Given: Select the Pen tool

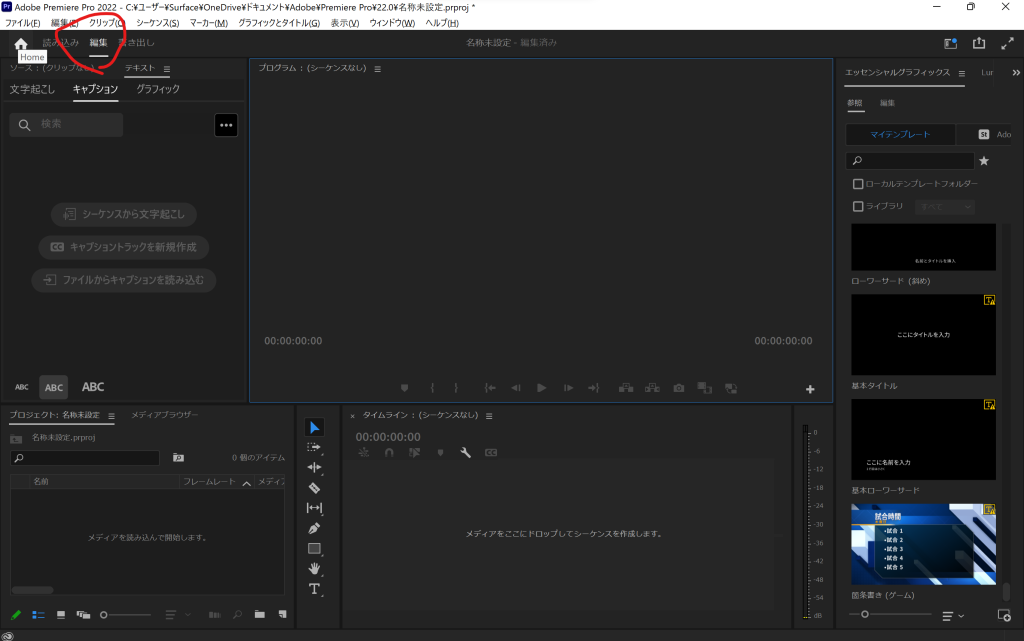Looking at the screenshot, I should click(x=314, y=528).
